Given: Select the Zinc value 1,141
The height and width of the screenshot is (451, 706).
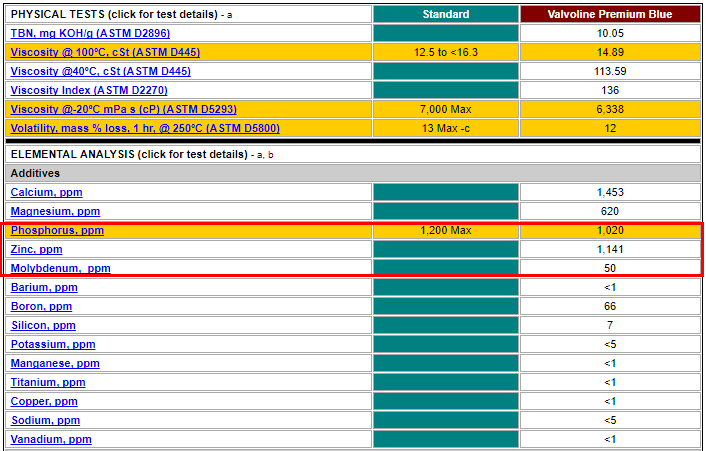Looking at the screenshot, I should (x=610, y=249).
